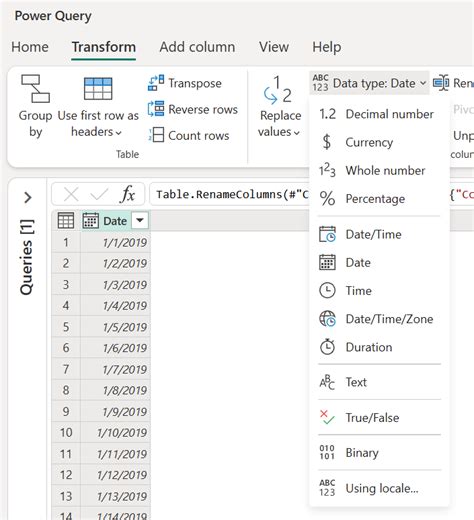This screenshot has height=520, width=474.
Task: Click the Transpose table icon
Action: coord(156,83)
